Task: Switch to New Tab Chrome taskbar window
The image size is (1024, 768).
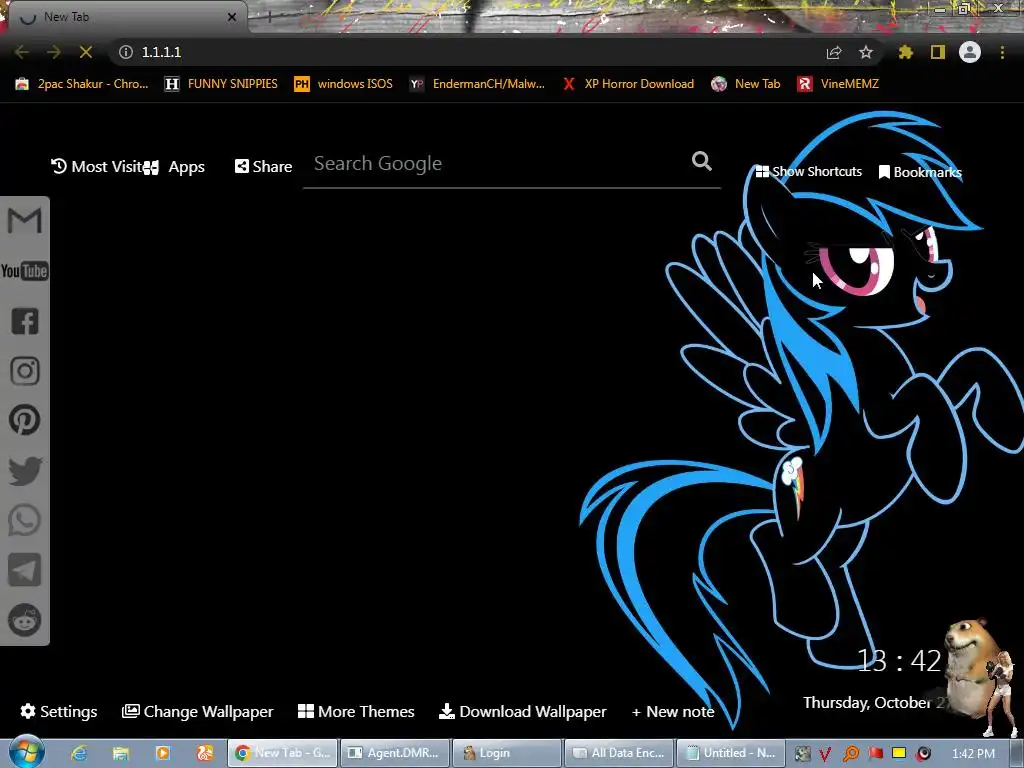Action: [282, 753]
